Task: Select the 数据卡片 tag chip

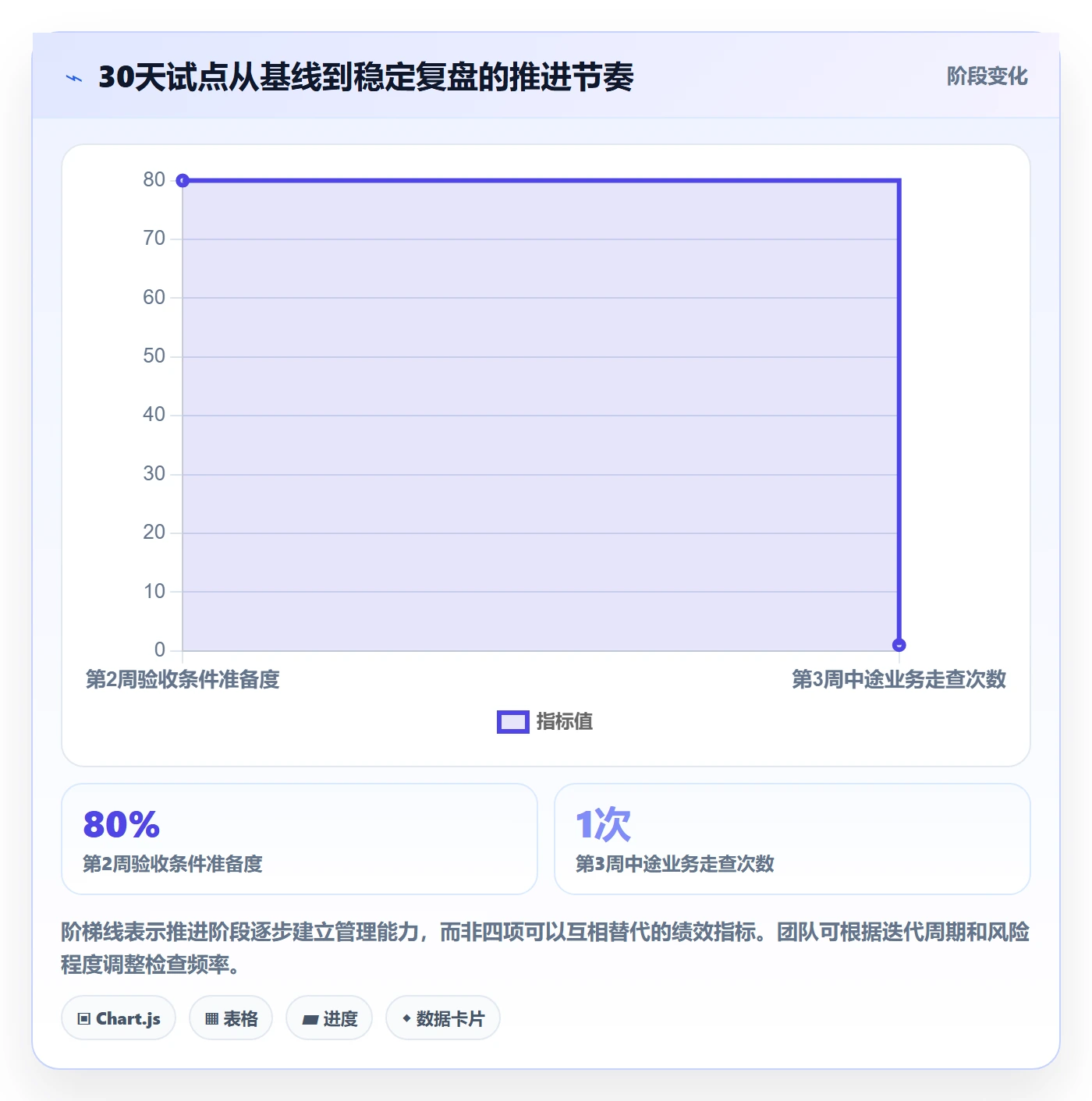Action: pos(443,1018)
